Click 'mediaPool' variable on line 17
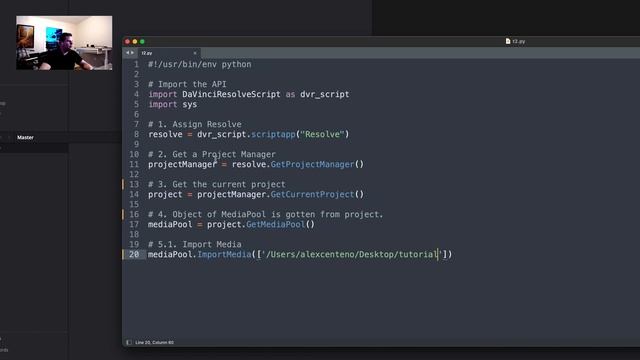This screenshot has width=640, height=360. click(170, 224)
